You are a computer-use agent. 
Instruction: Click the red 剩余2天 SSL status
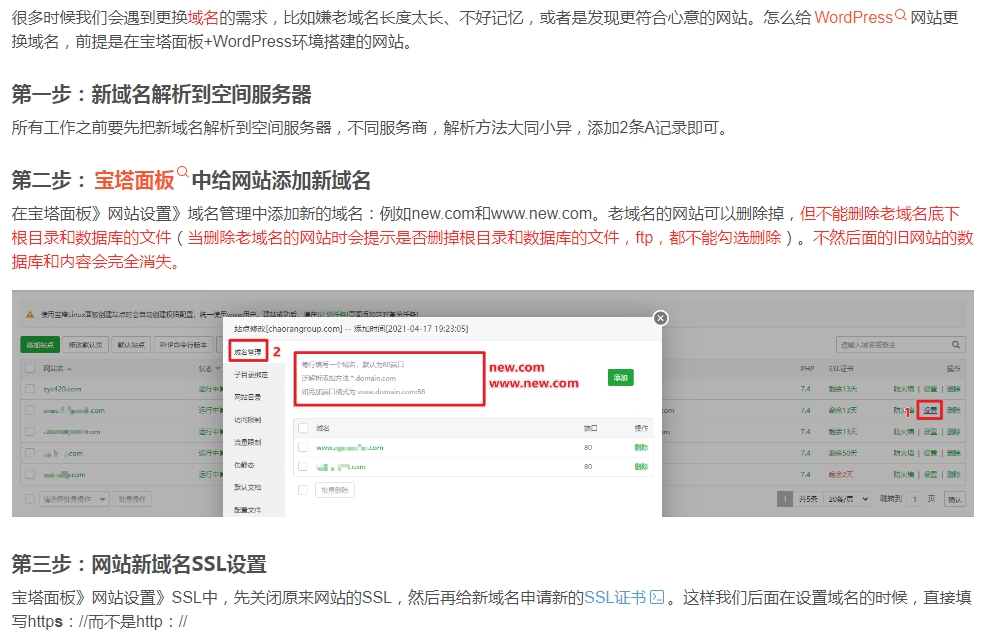(841, 474)
